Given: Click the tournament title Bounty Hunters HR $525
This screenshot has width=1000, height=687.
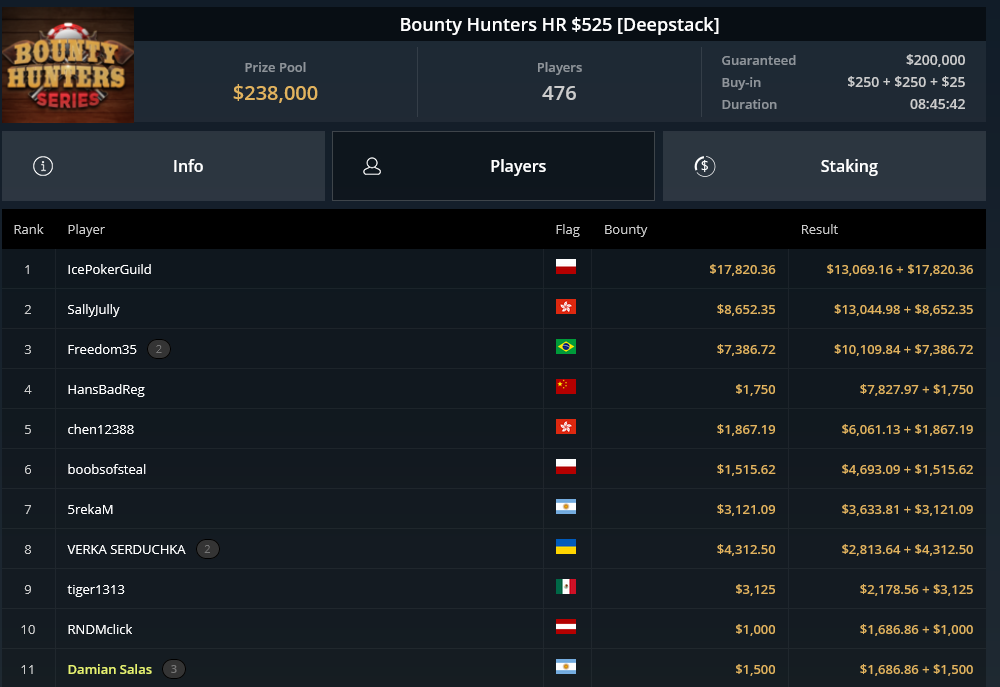Looking at the screenshot, I should [559, 24].
